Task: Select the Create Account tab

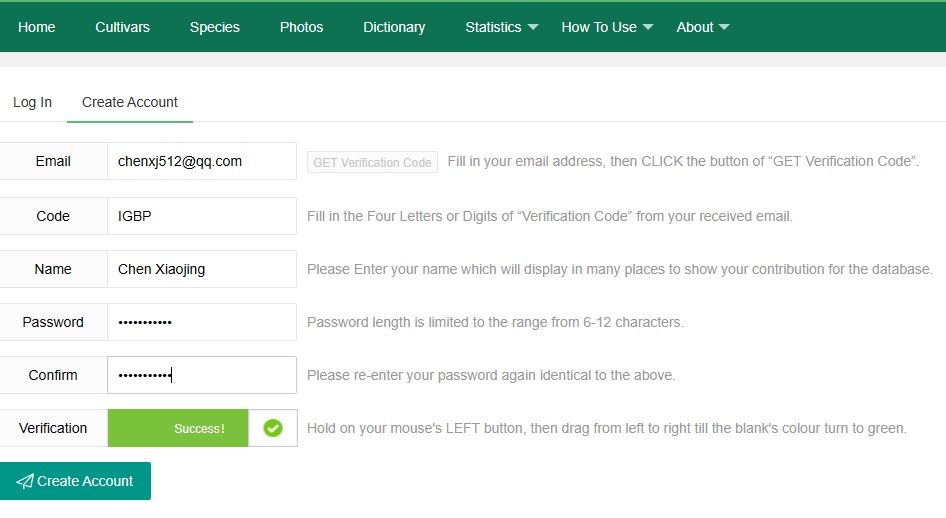Action: tap(130, 103)
